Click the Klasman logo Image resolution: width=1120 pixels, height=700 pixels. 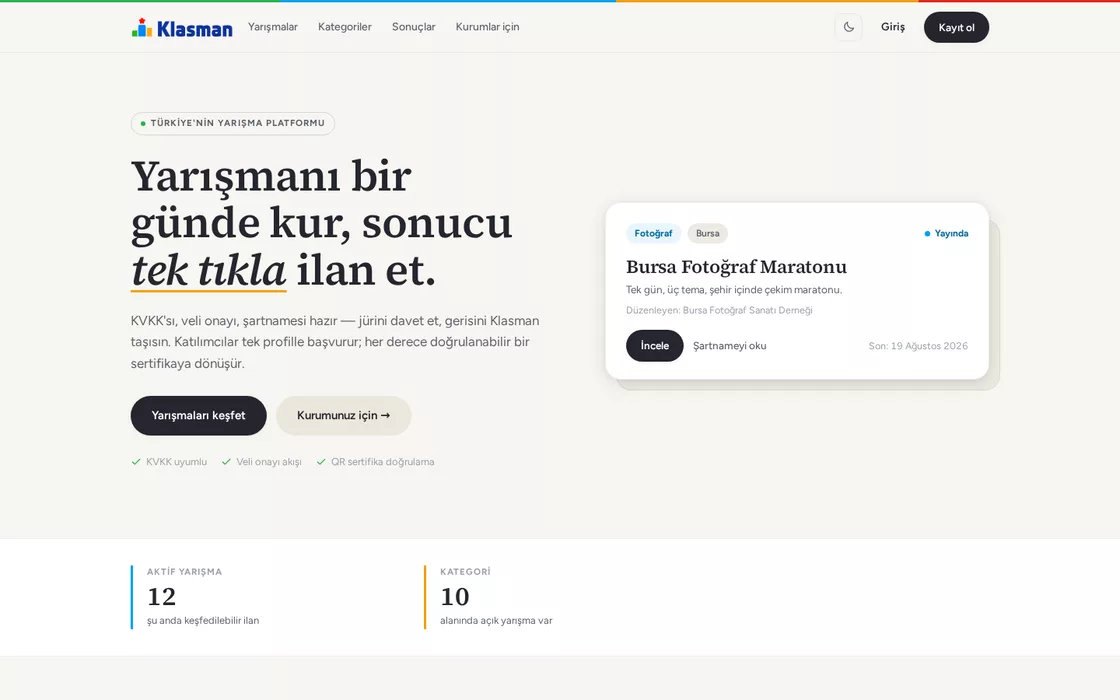181,28
